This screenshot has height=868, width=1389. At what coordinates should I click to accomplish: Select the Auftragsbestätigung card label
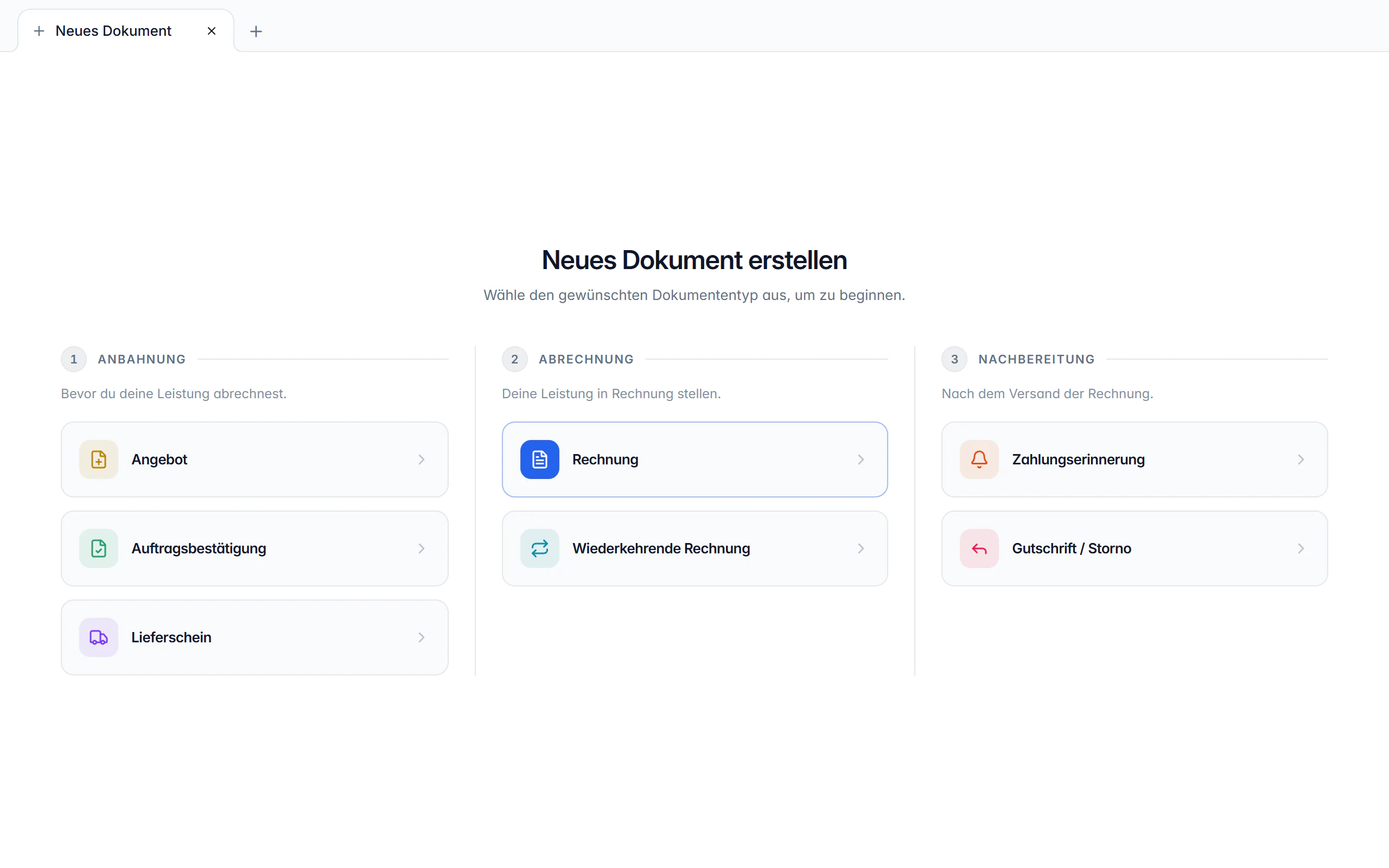pos(199,548)
